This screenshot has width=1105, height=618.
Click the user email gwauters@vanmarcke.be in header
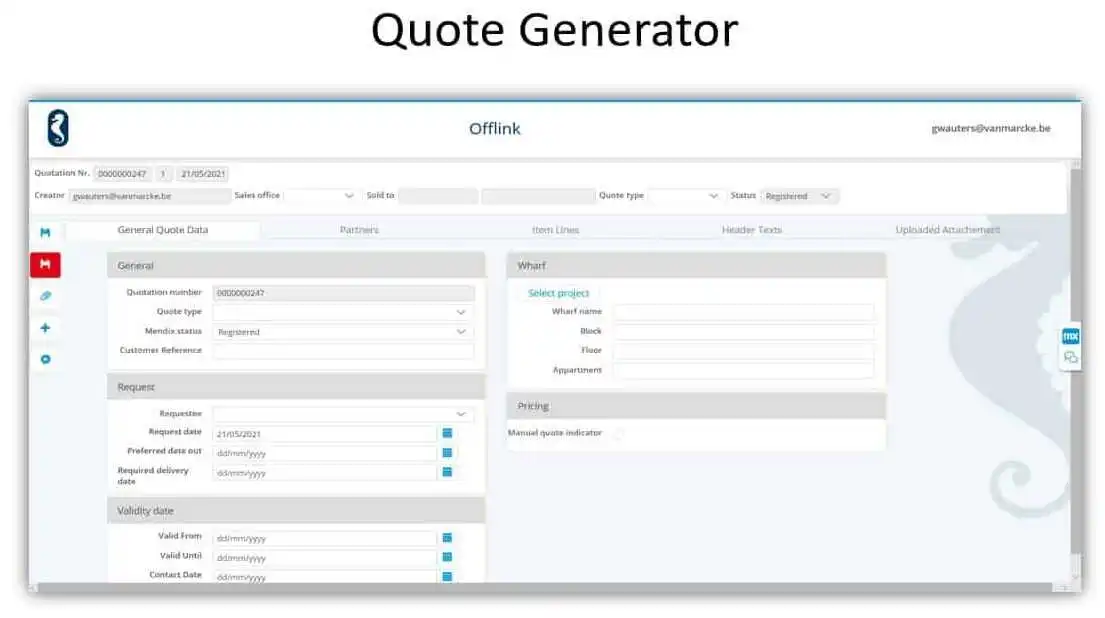tap(991, 128)
